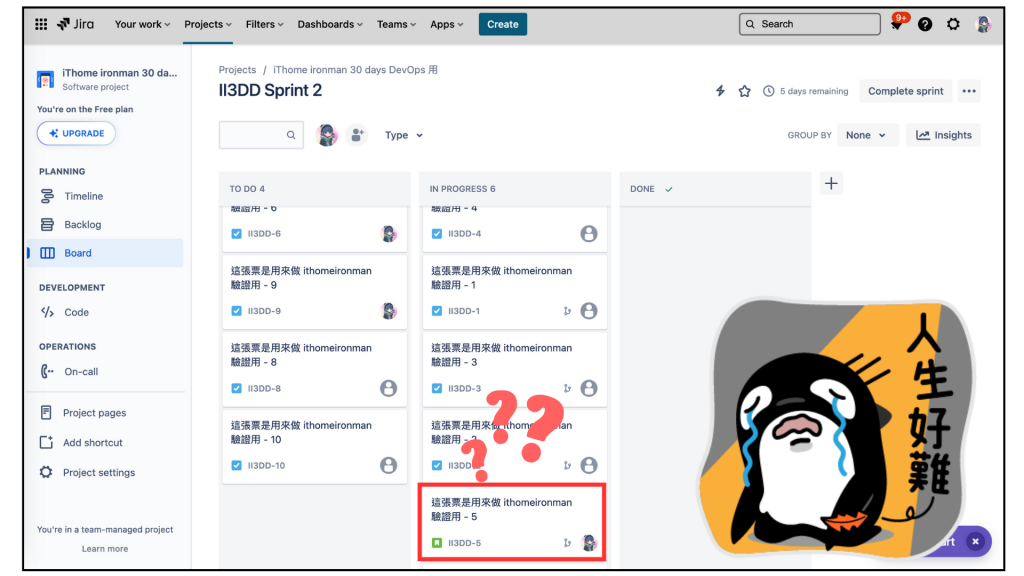Expand the Filters menu
The width and height of the screenshot is (1024, 576).
[264, 24]
